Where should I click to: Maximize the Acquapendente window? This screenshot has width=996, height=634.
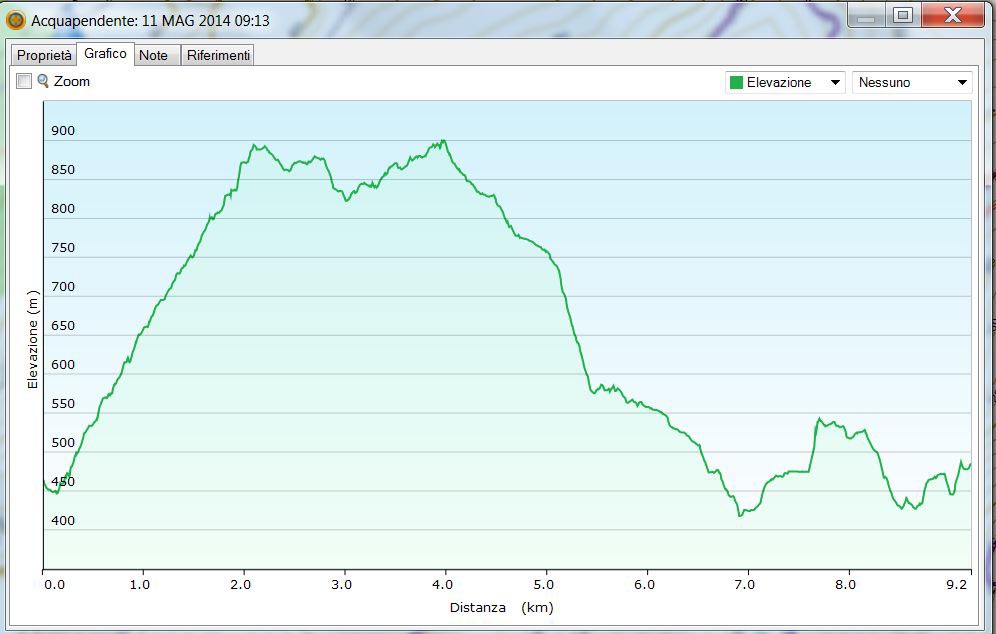pos(902,16)
